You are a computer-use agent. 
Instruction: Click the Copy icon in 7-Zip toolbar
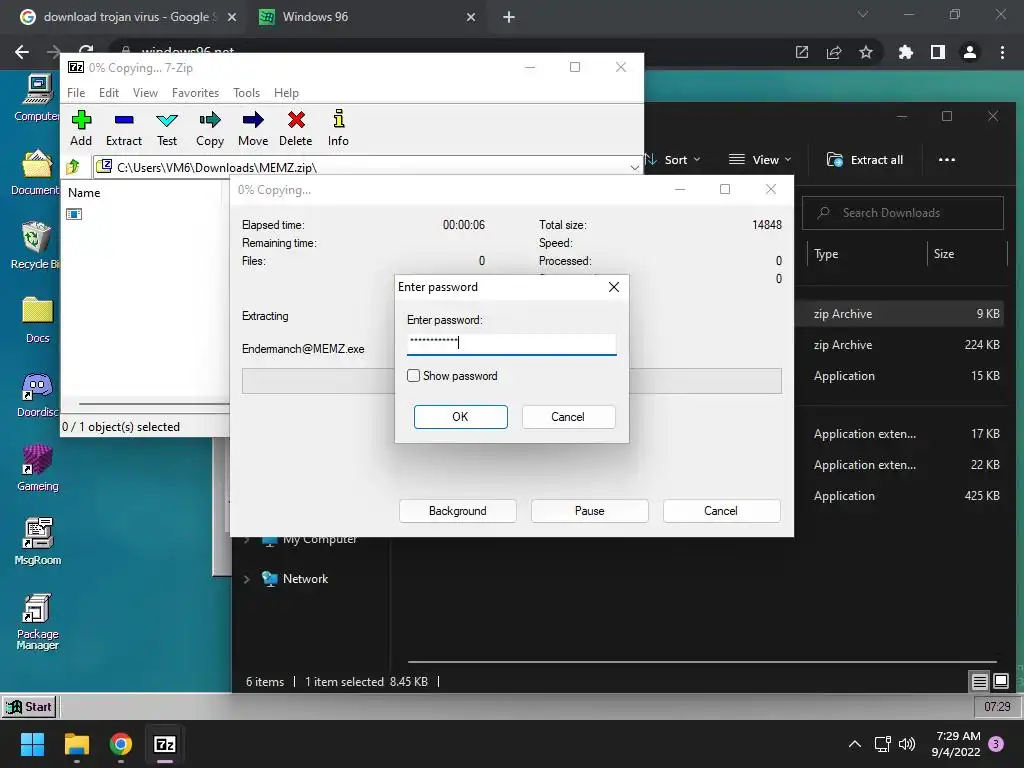210,120
